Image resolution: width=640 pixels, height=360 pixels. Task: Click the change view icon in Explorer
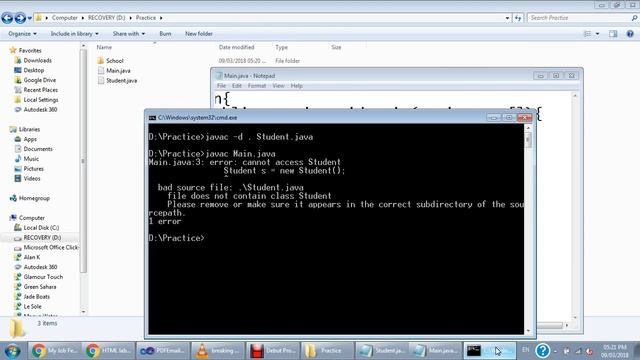[x=587, y=34]
